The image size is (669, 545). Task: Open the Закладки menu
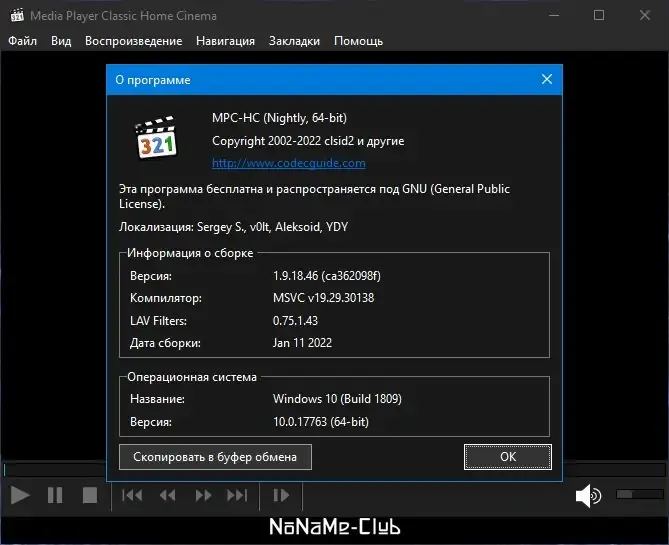tap(294, 41)
